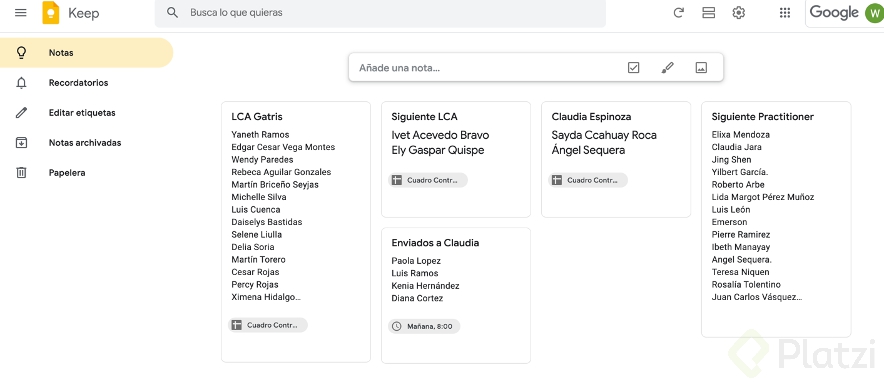Click the Keep title text
The image size is (884, 382).
click(x=83, y=13)
